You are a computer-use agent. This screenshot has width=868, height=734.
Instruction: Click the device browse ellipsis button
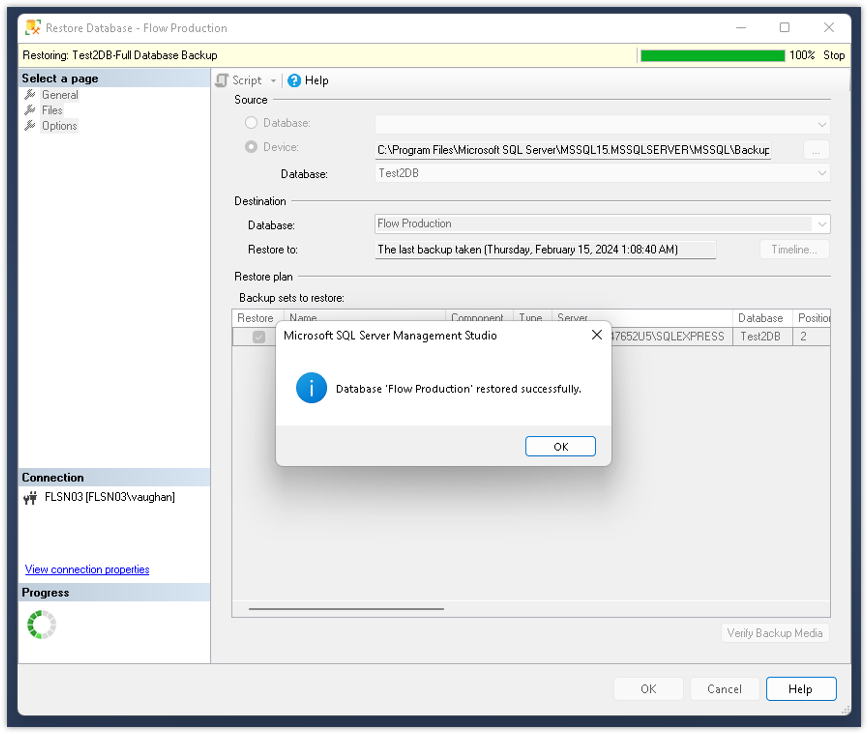[x=816, y=149]
